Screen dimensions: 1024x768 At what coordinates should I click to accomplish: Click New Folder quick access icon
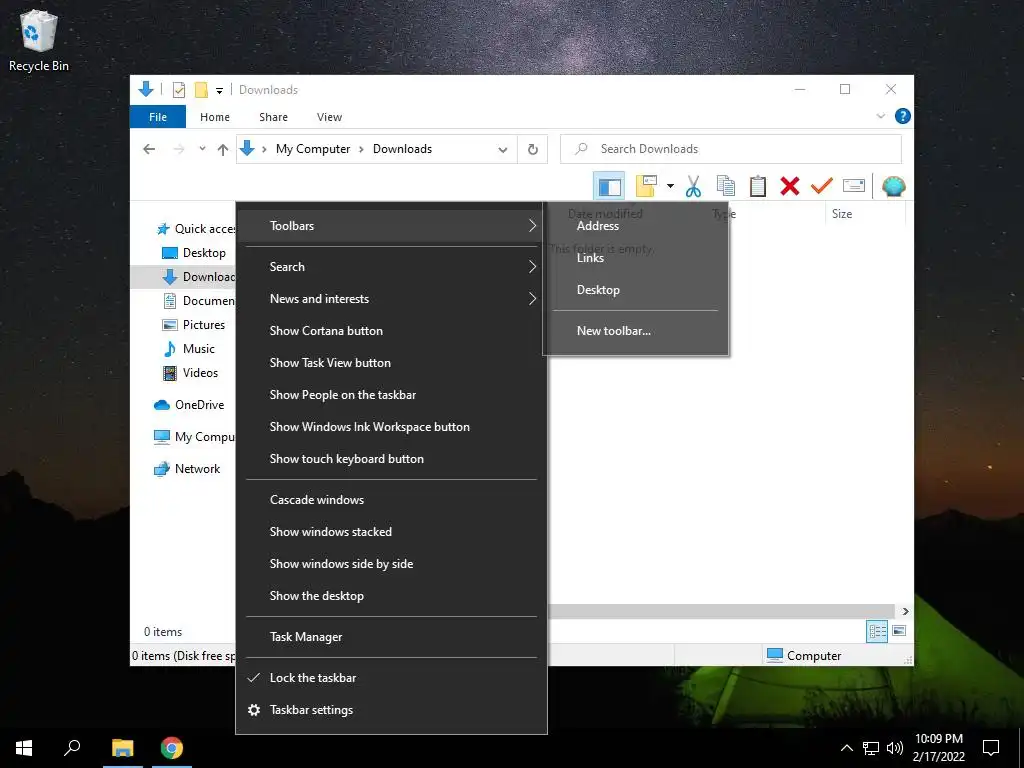(x=201, y=90)
